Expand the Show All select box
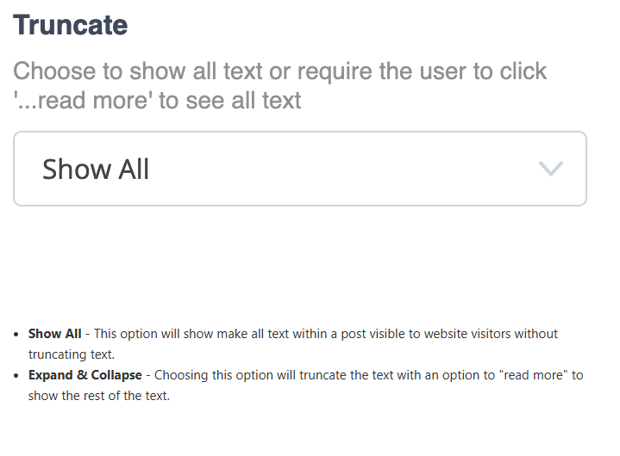The height and width of the screenshot is (456, 620). (300, 168)
